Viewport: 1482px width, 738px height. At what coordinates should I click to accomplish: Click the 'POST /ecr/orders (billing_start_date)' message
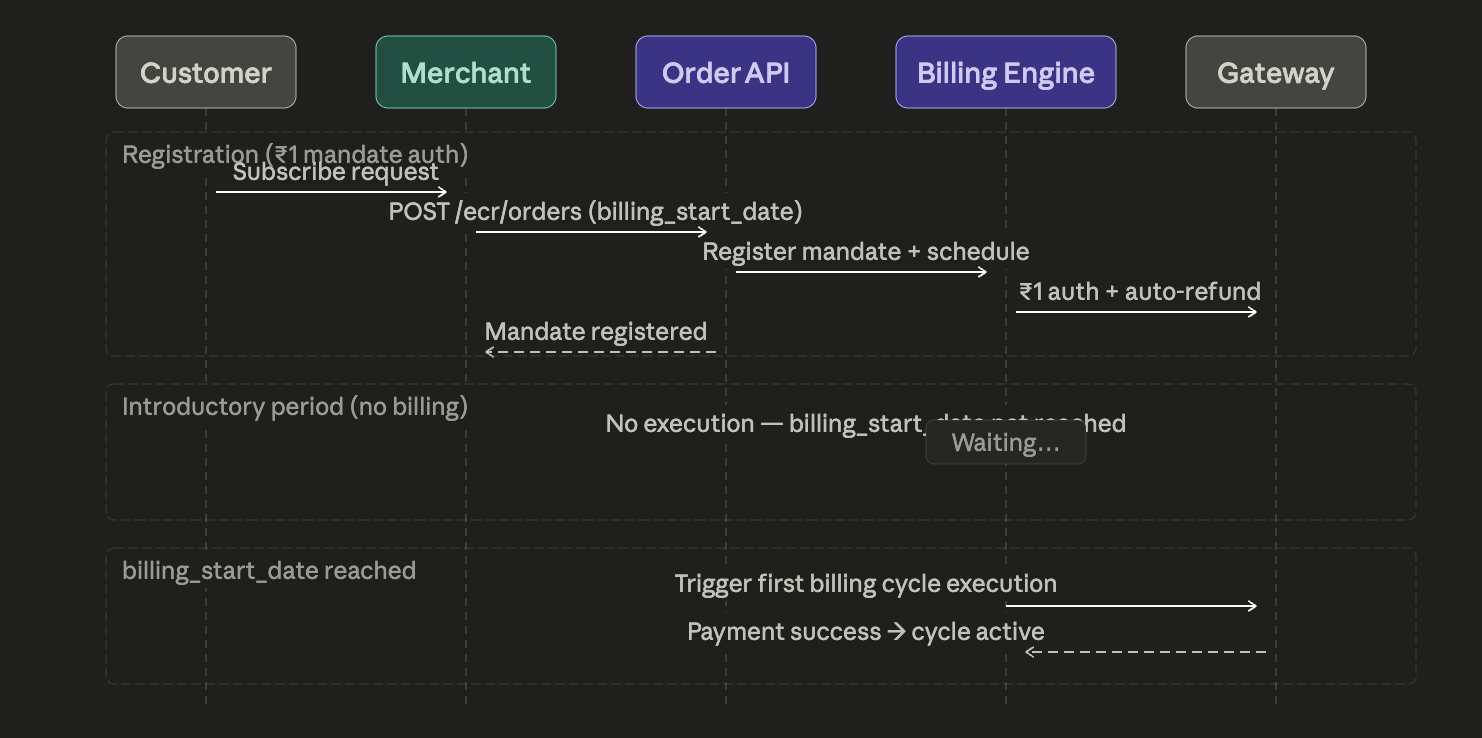(x=596, y=212)
